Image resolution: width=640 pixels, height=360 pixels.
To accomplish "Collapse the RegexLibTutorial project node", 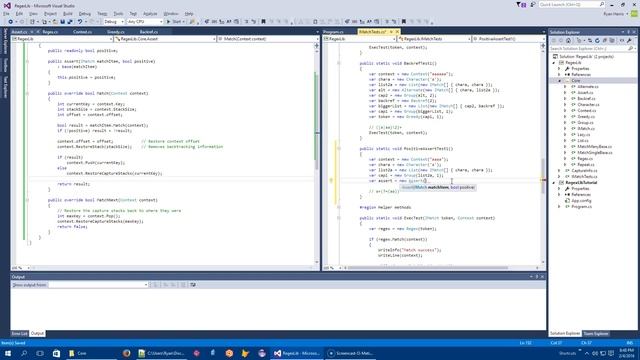I will click(554, 183).
